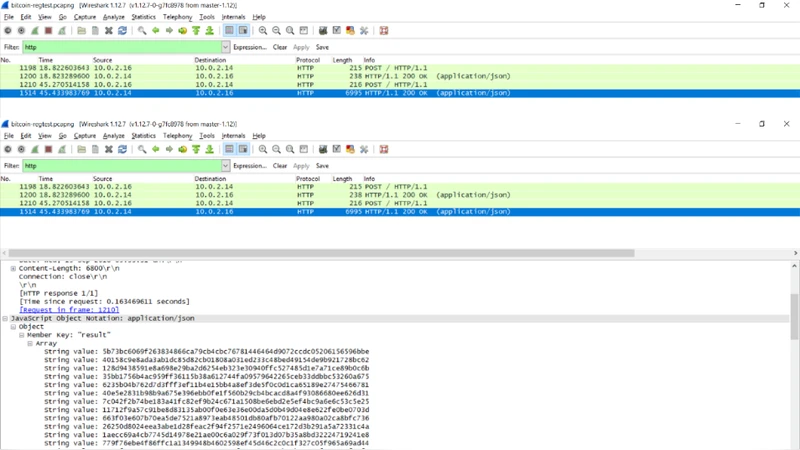Open the Statistics menu in the upper window
Image resolution: width=800 pixels, height=450 pixels.
point(143,17)
